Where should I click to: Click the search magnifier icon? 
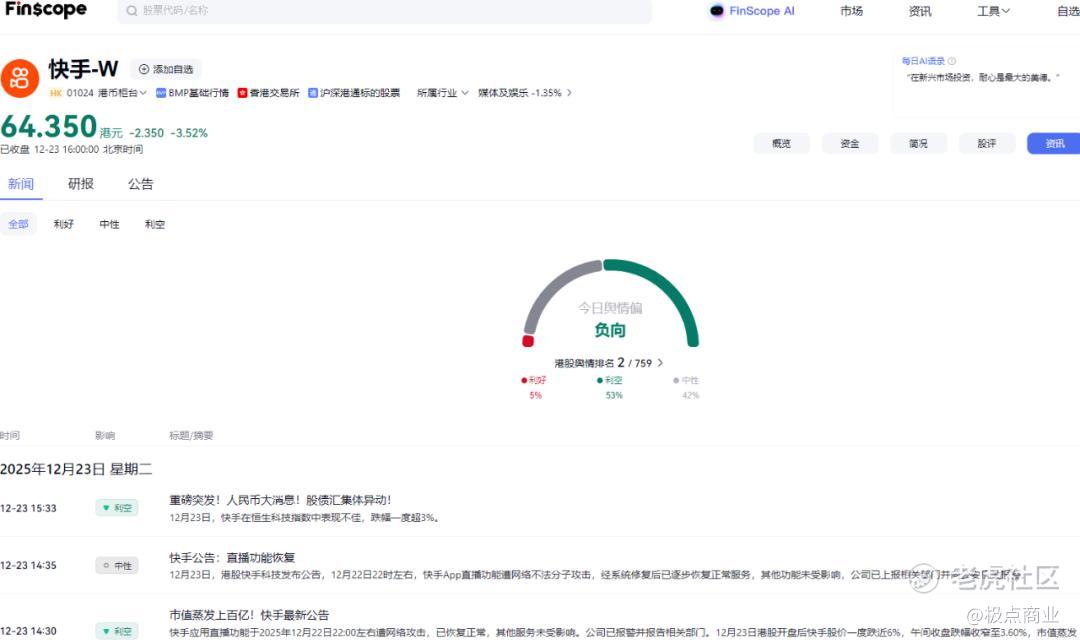pyautogui.click(x=131, y=11)
